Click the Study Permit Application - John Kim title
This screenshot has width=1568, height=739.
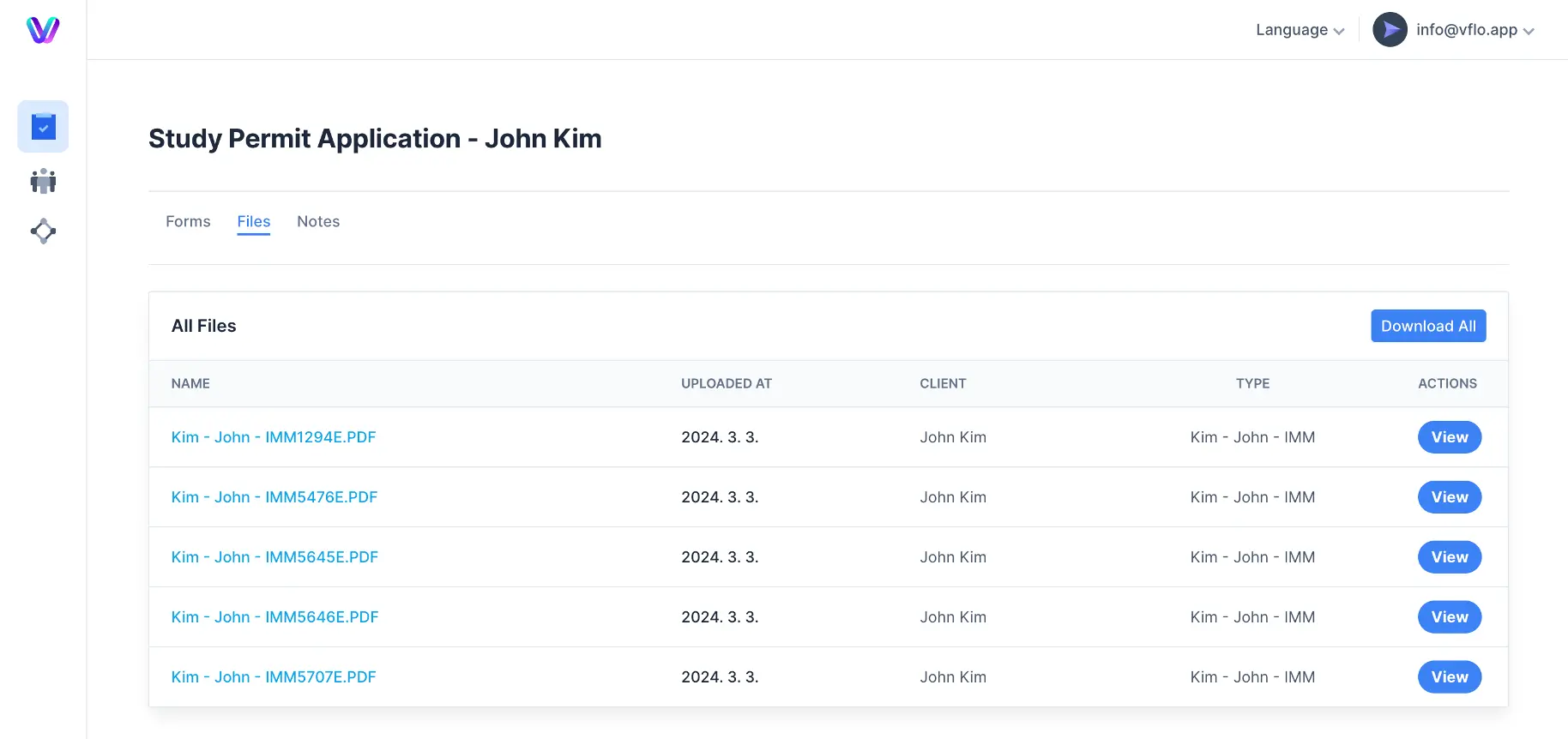[x=375, y=139]
